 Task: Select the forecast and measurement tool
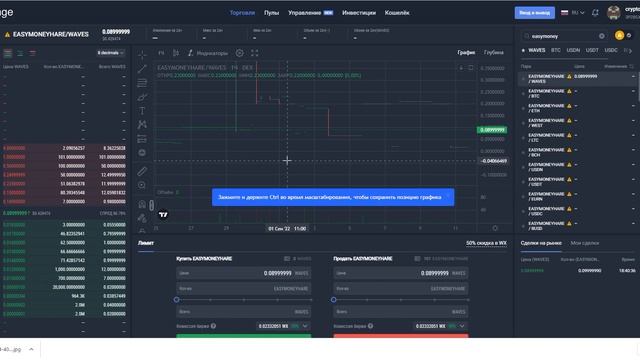pyautogui.click(x=142, y=139)
